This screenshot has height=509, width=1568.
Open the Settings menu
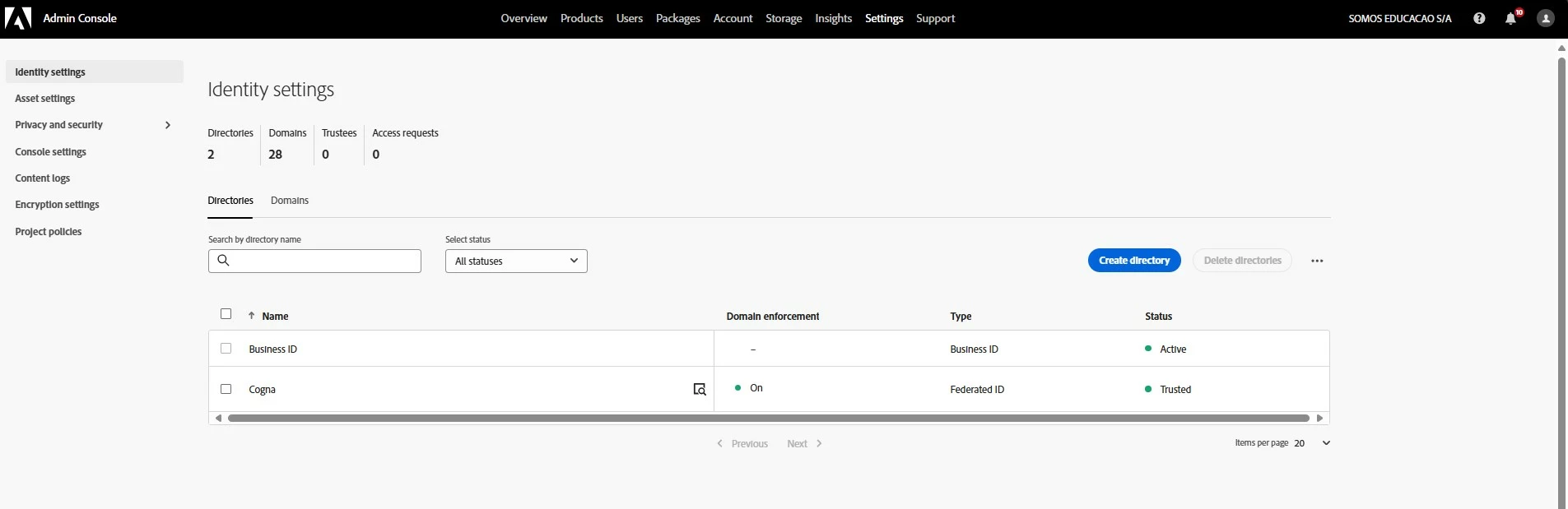pyautogui.click(x=884, y=18)
